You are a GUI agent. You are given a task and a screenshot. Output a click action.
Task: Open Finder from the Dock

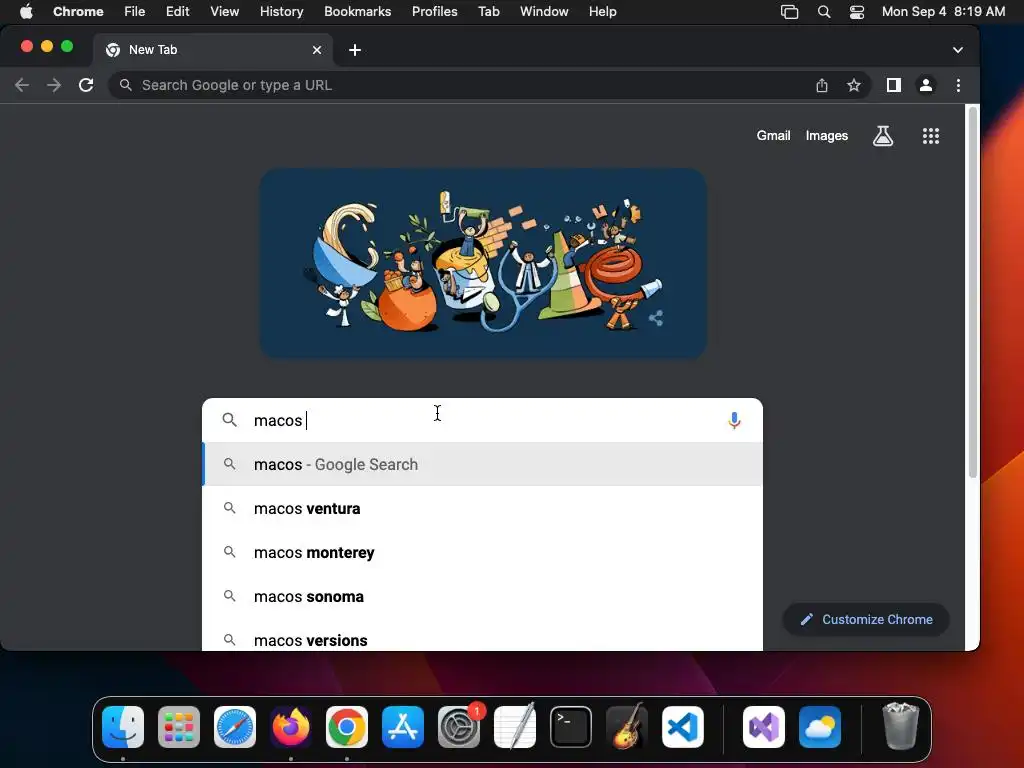click(123, 727)
